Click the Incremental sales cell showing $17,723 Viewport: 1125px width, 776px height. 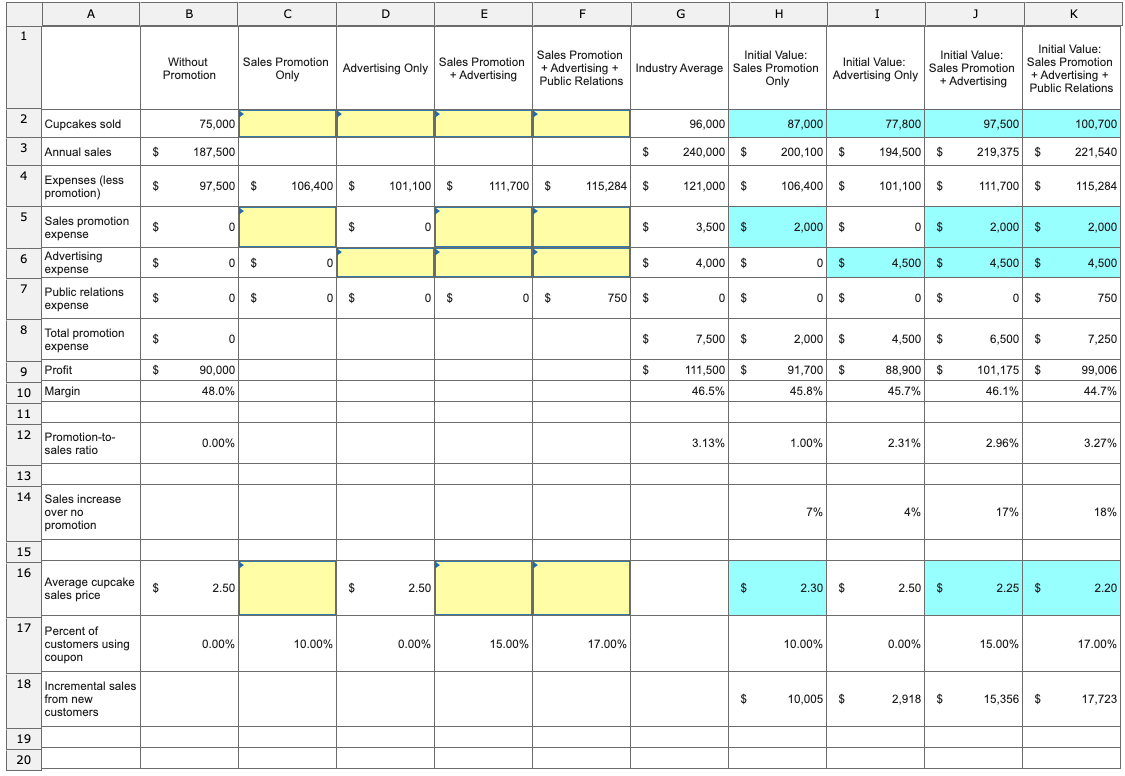point(1071,699)
